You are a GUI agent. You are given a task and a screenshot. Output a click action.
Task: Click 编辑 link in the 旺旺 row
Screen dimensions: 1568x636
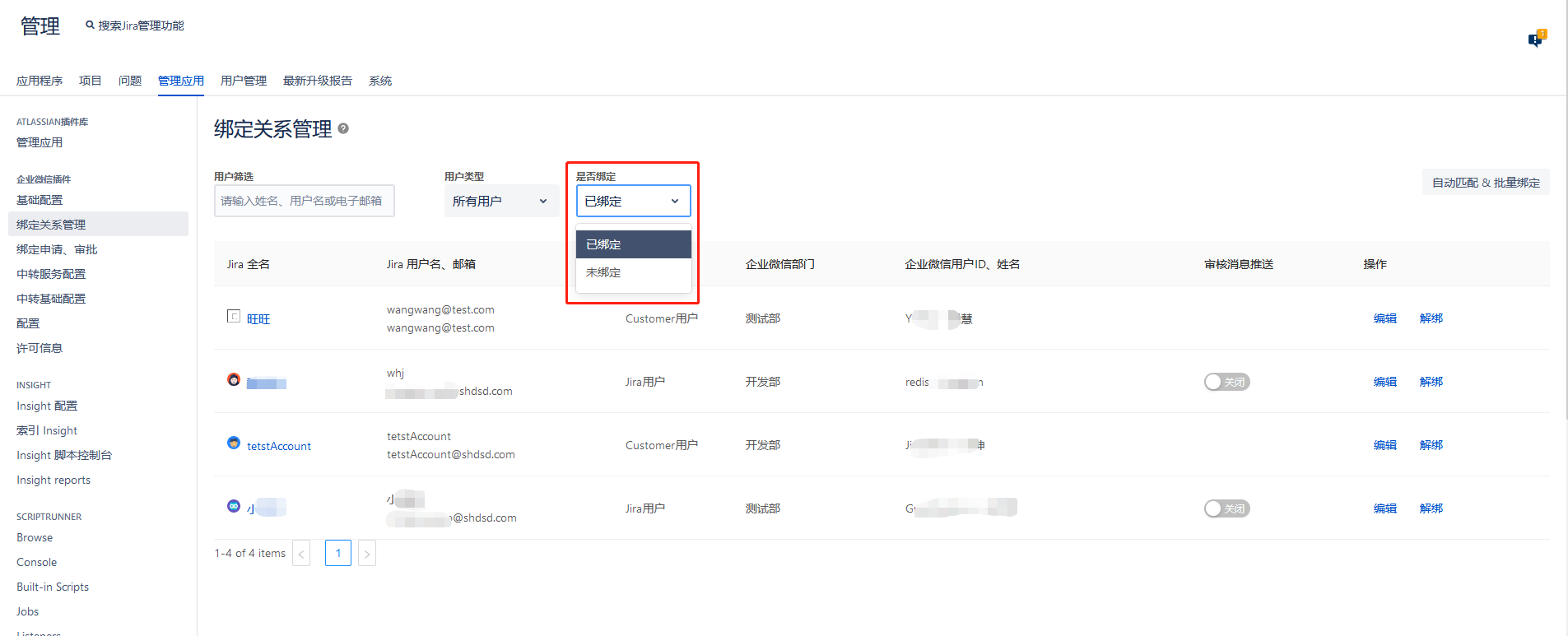(1384, 318)
